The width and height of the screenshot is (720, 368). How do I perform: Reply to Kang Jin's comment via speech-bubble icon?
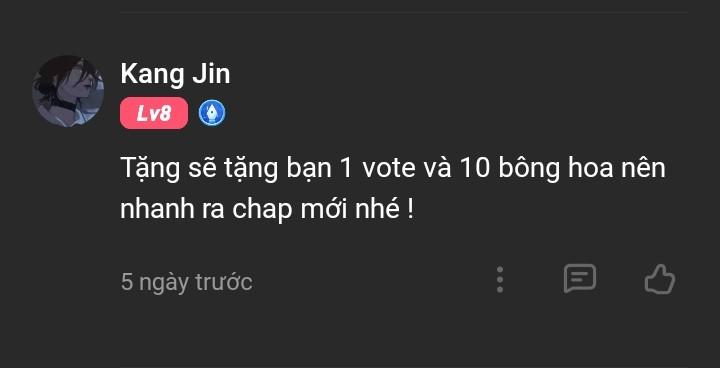coord(580,278)
